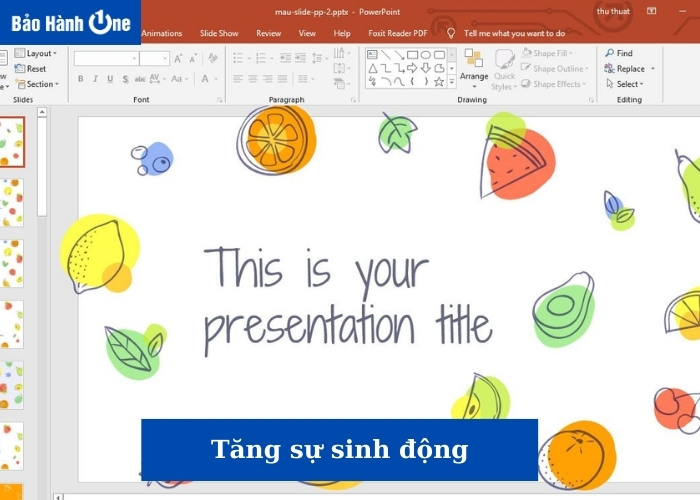This screenshot has height=500, width=700.
Task: Open the Select dropdown in Editing
Action: tap(625, 84)
